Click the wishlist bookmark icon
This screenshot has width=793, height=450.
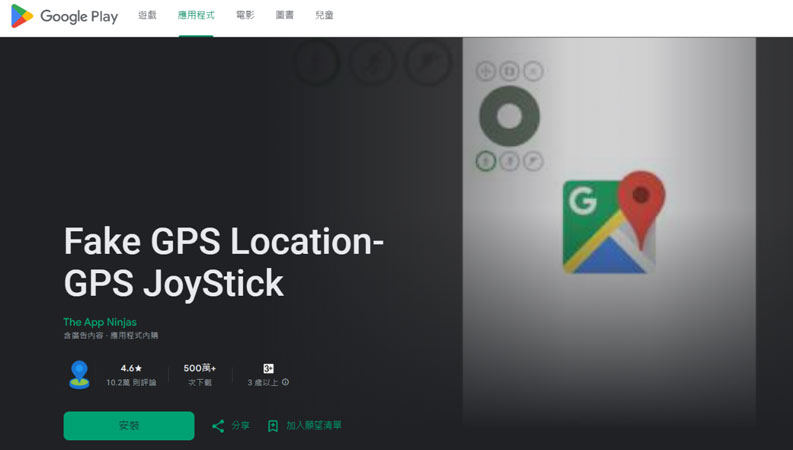pos(273,426)
